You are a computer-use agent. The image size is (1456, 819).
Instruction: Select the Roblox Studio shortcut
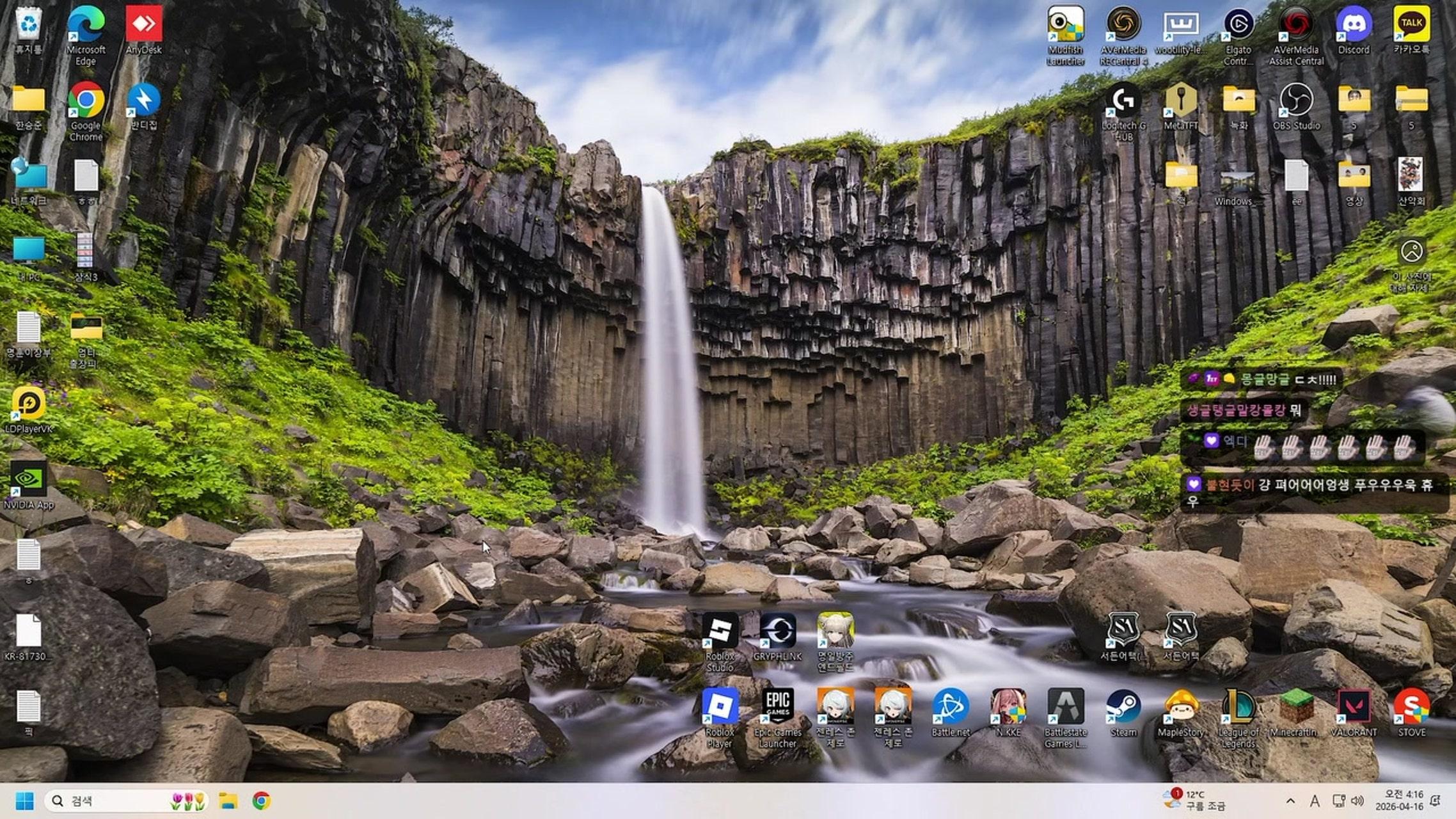720,631
